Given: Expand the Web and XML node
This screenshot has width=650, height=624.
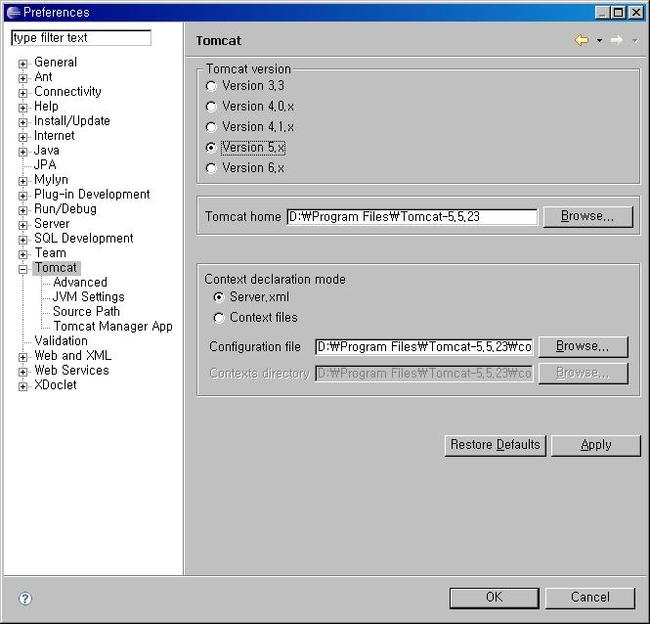Looking at the screenshot, I should tap(23, 357).
